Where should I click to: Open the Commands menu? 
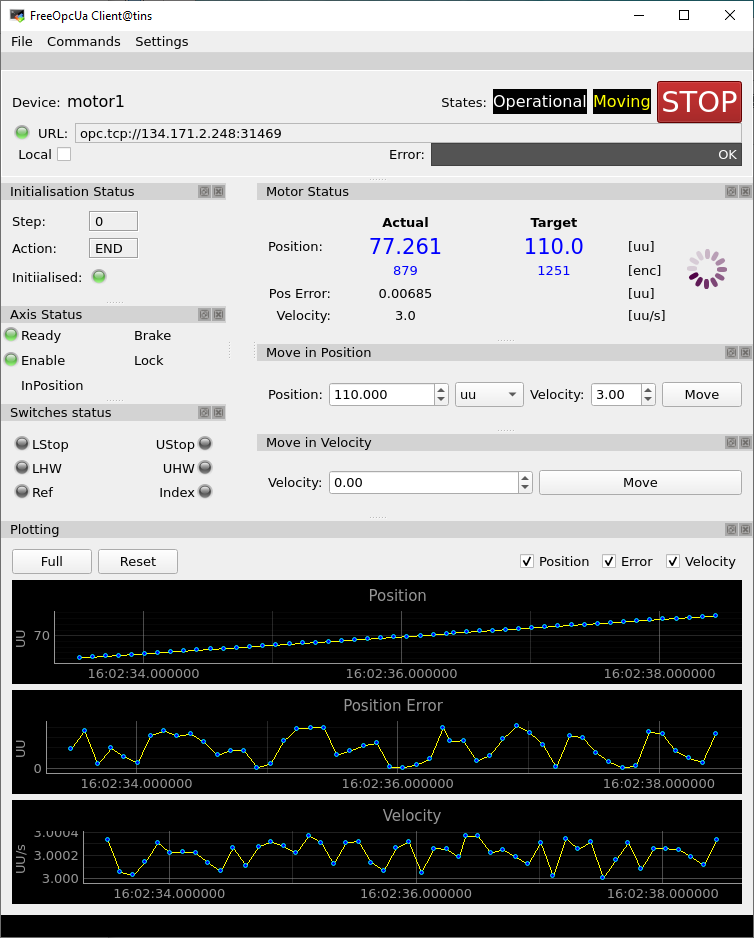[x=83, y=41]
